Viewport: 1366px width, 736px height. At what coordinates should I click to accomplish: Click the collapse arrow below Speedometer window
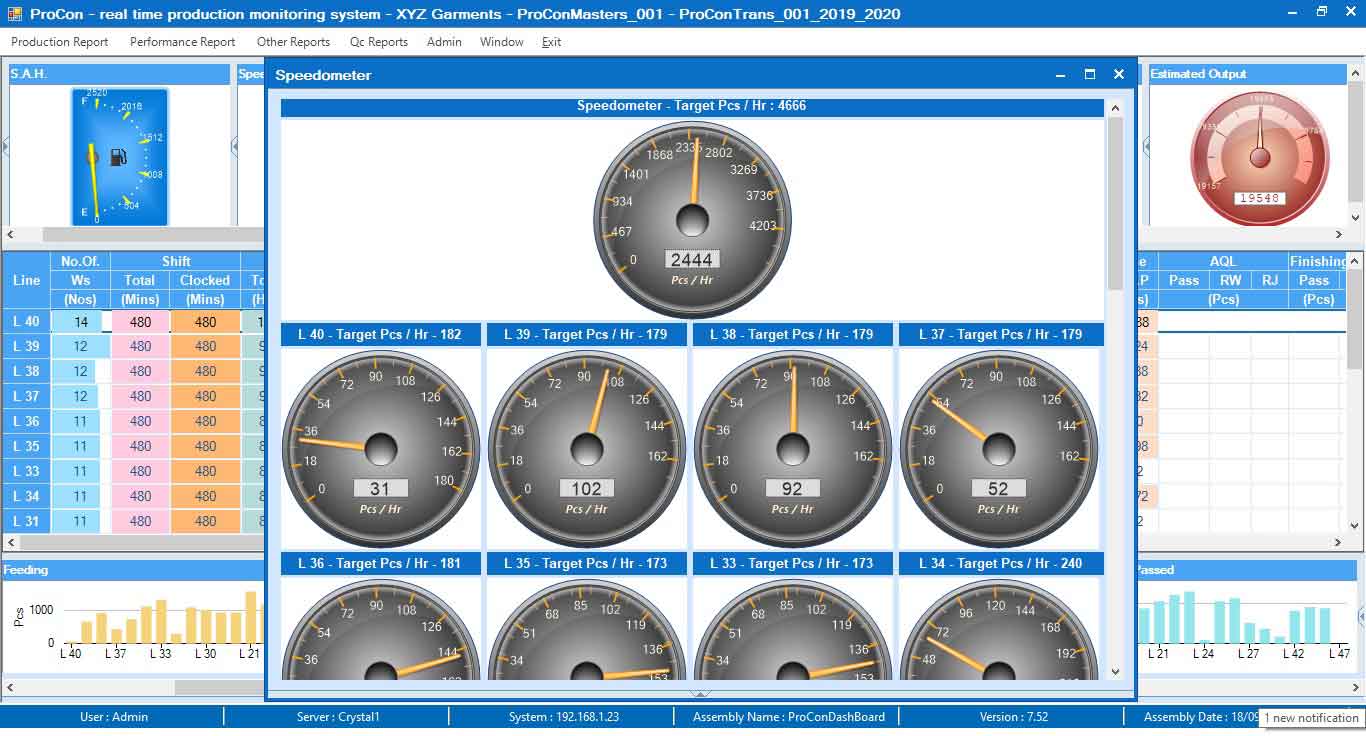(x=700, y=693)
